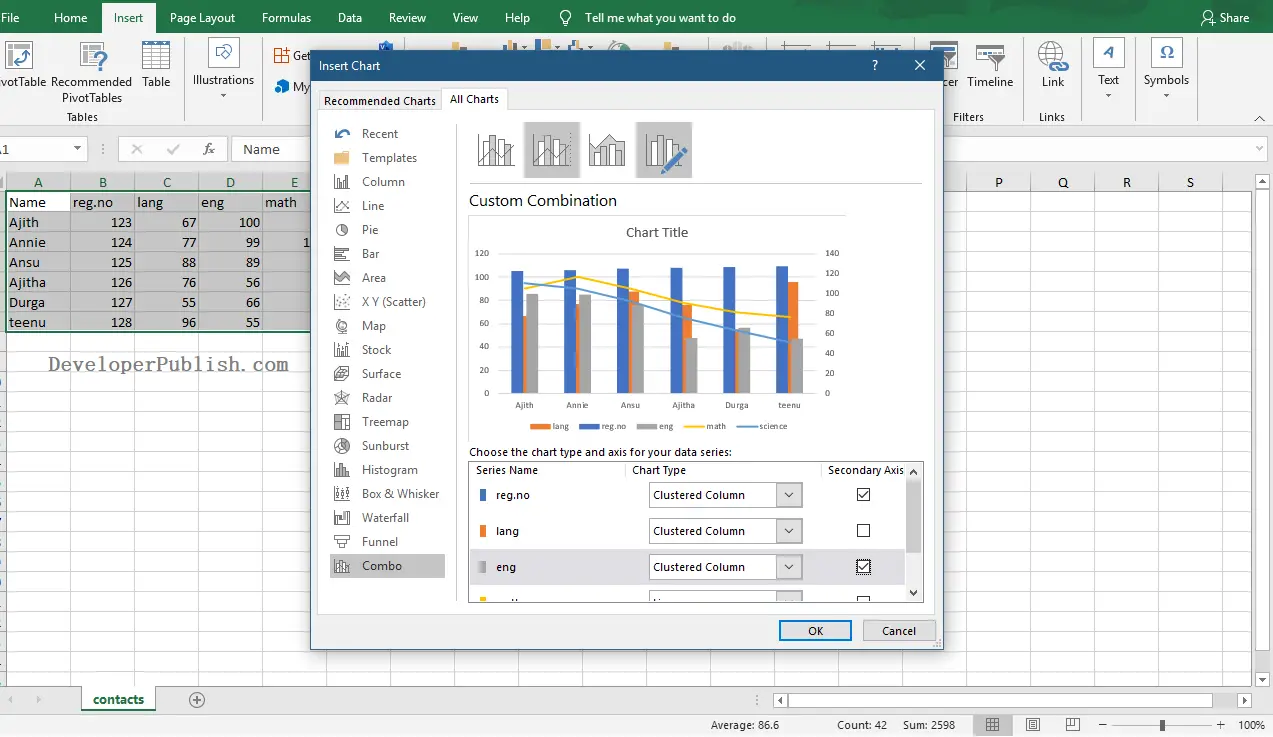Pick the Custom Combination subtype icon

(x=663, y=150)
